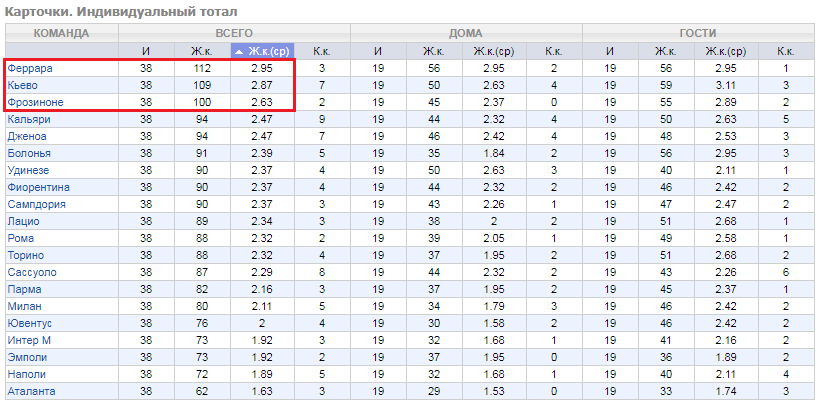
Task: Select Милан's overall average value 2.11
Action: tap(261, 306)
